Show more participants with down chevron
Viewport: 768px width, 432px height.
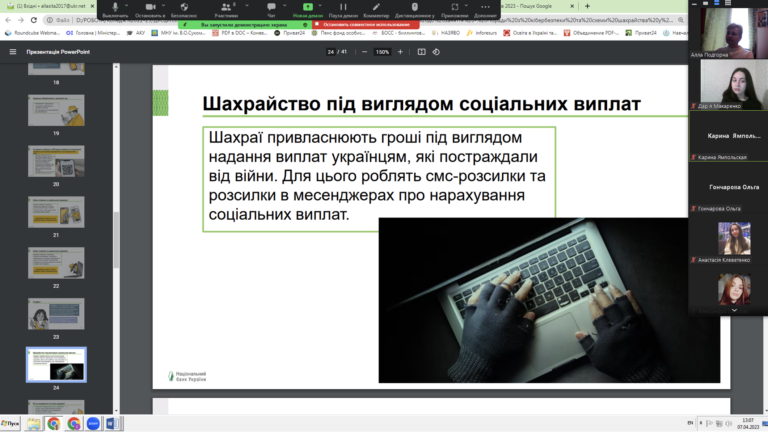pos(734,310)
